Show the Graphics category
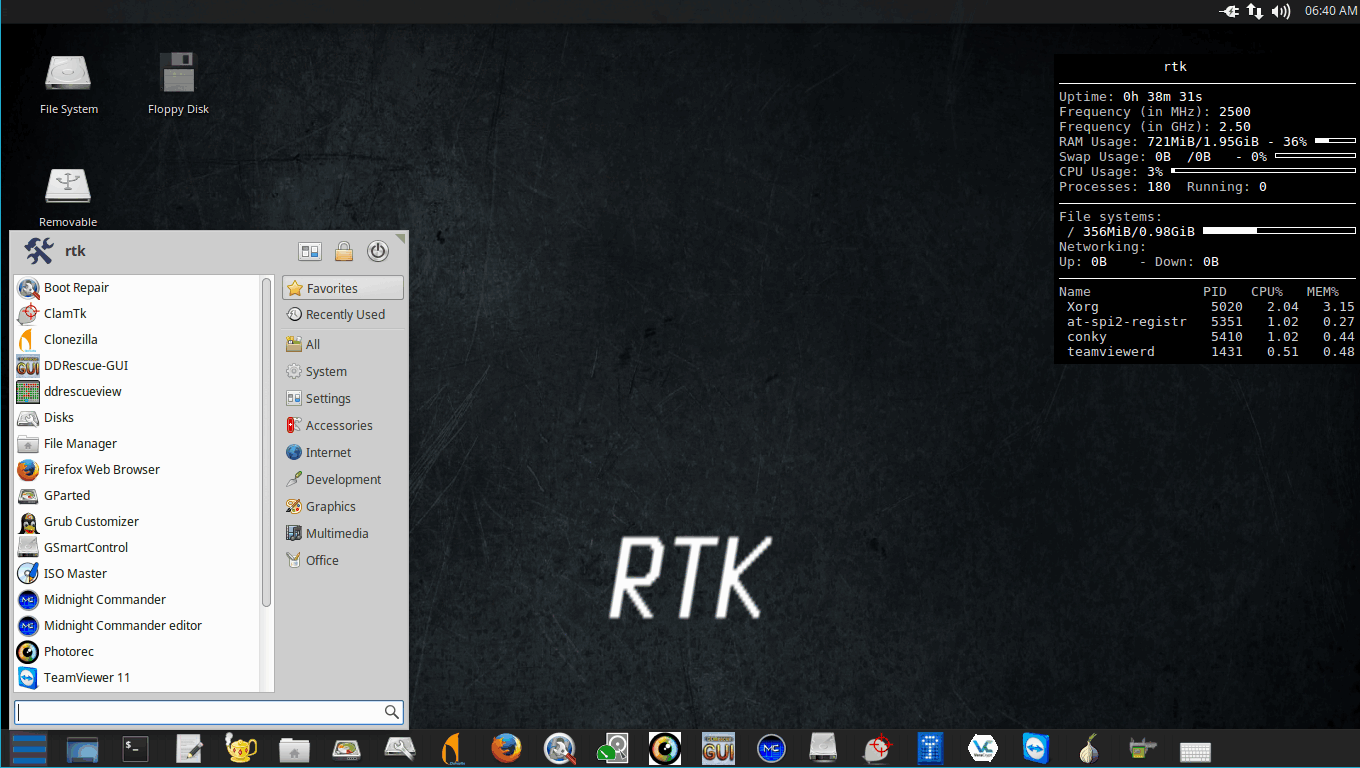Viewport: 1360px width, 768px height. pyautogui.click(x=343, y=506)
